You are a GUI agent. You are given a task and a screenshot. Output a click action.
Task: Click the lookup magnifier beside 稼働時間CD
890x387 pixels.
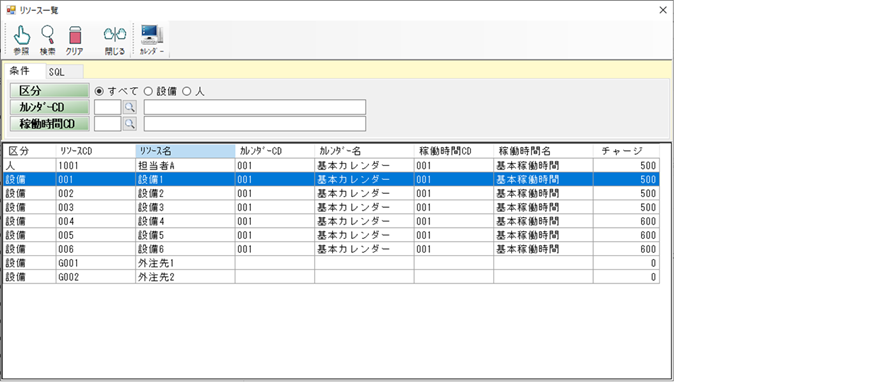coord(130,124)
